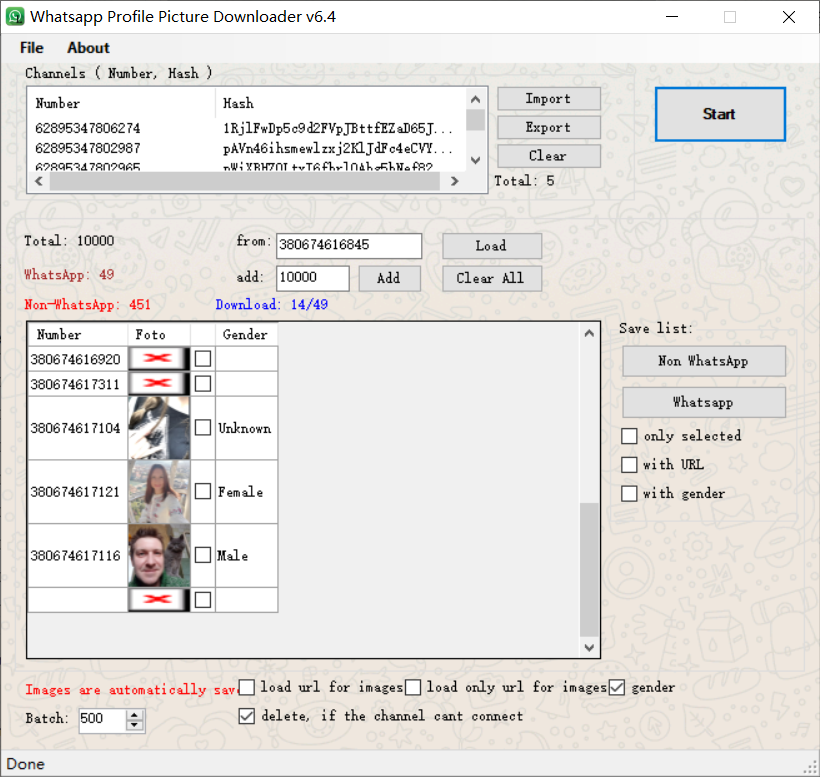This screenshot has width=820, height=777.
Task: Click the Import channels button
Action: pyautogui.click(x=549, y=98)
